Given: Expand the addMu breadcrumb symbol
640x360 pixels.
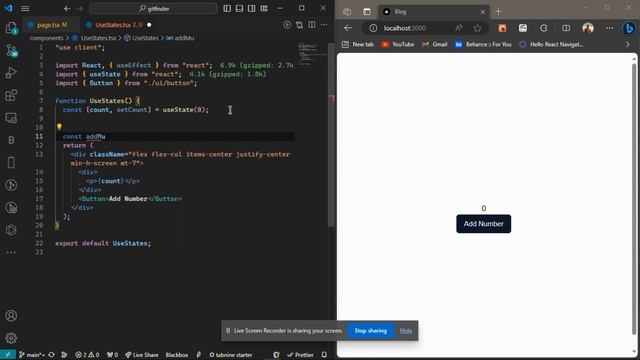Looking at the screenshot, I should pyautogui.click(x=180, y=38).
